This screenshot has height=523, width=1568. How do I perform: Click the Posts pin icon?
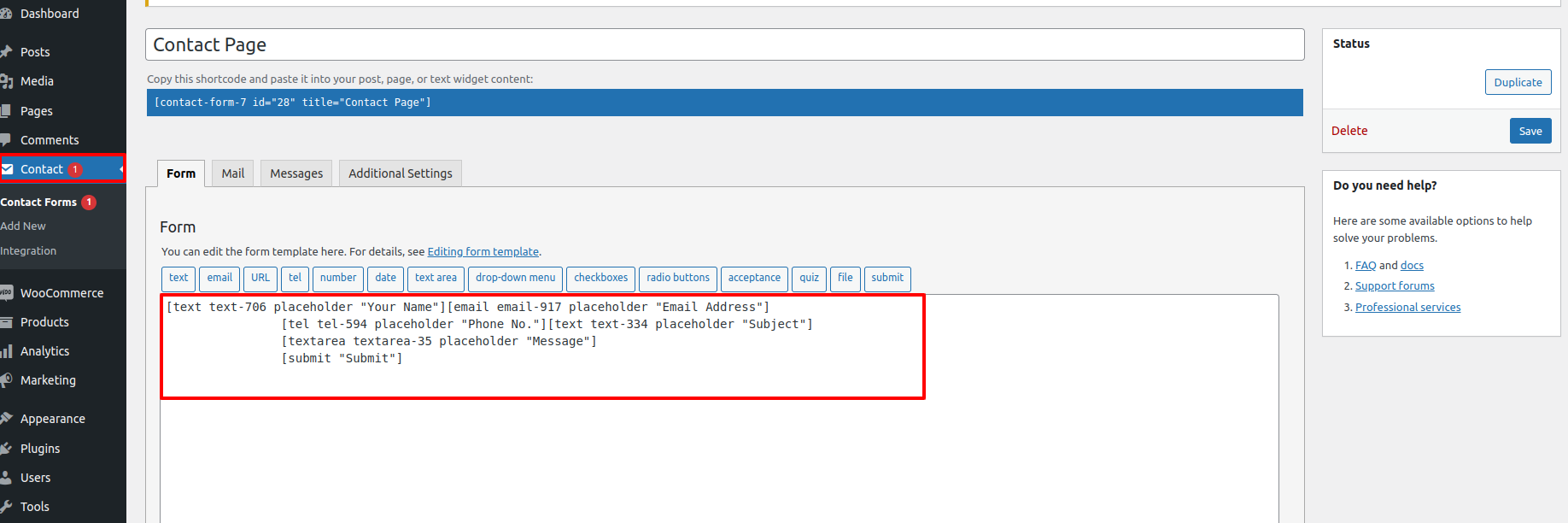coord(5,52)
